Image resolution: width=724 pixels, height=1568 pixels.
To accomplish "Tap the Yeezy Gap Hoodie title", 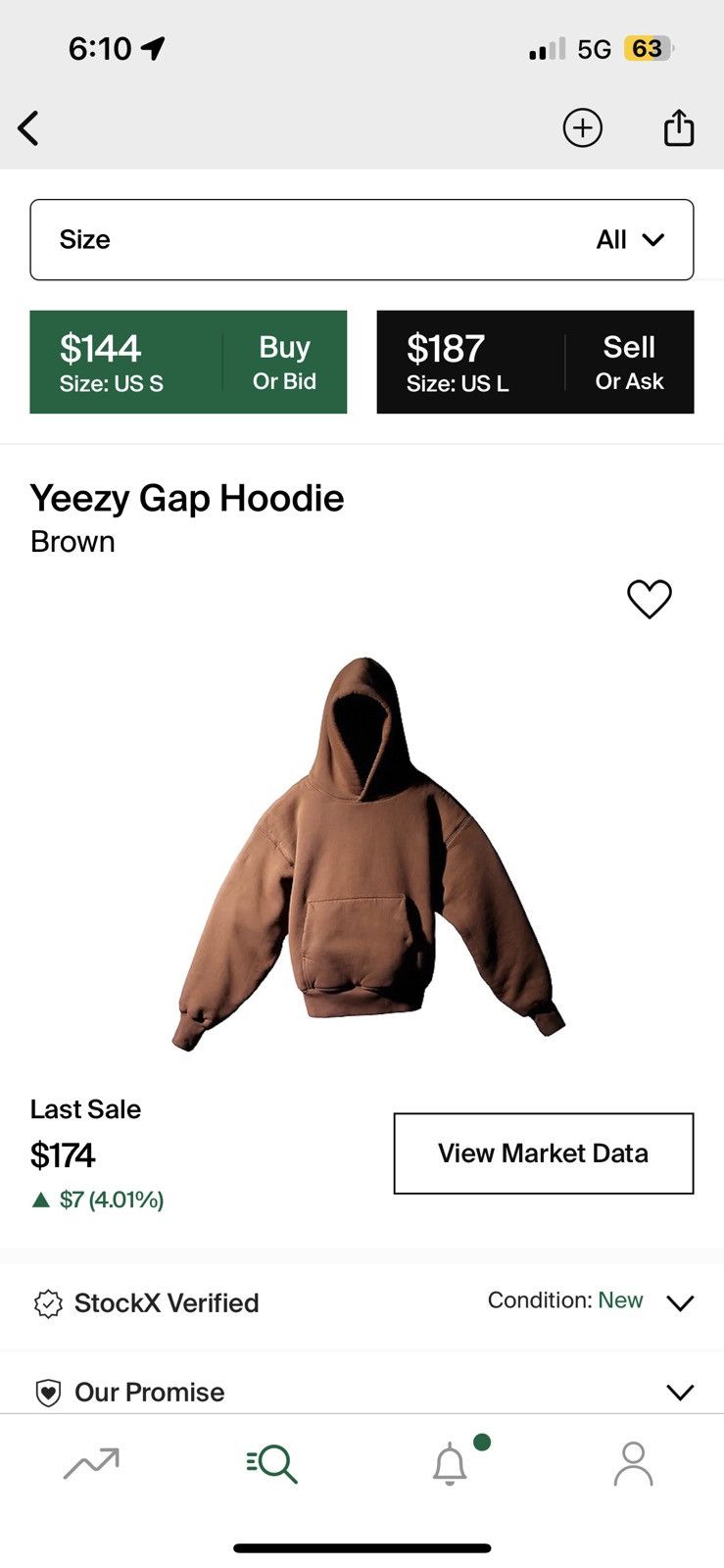I will click(x=187, y=499).
